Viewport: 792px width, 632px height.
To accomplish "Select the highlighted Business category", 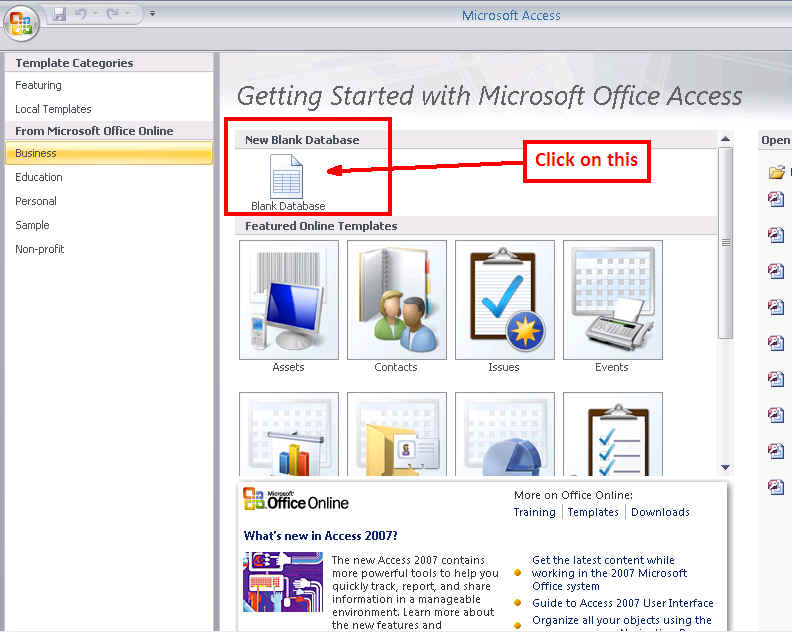I will coord(109,153).
